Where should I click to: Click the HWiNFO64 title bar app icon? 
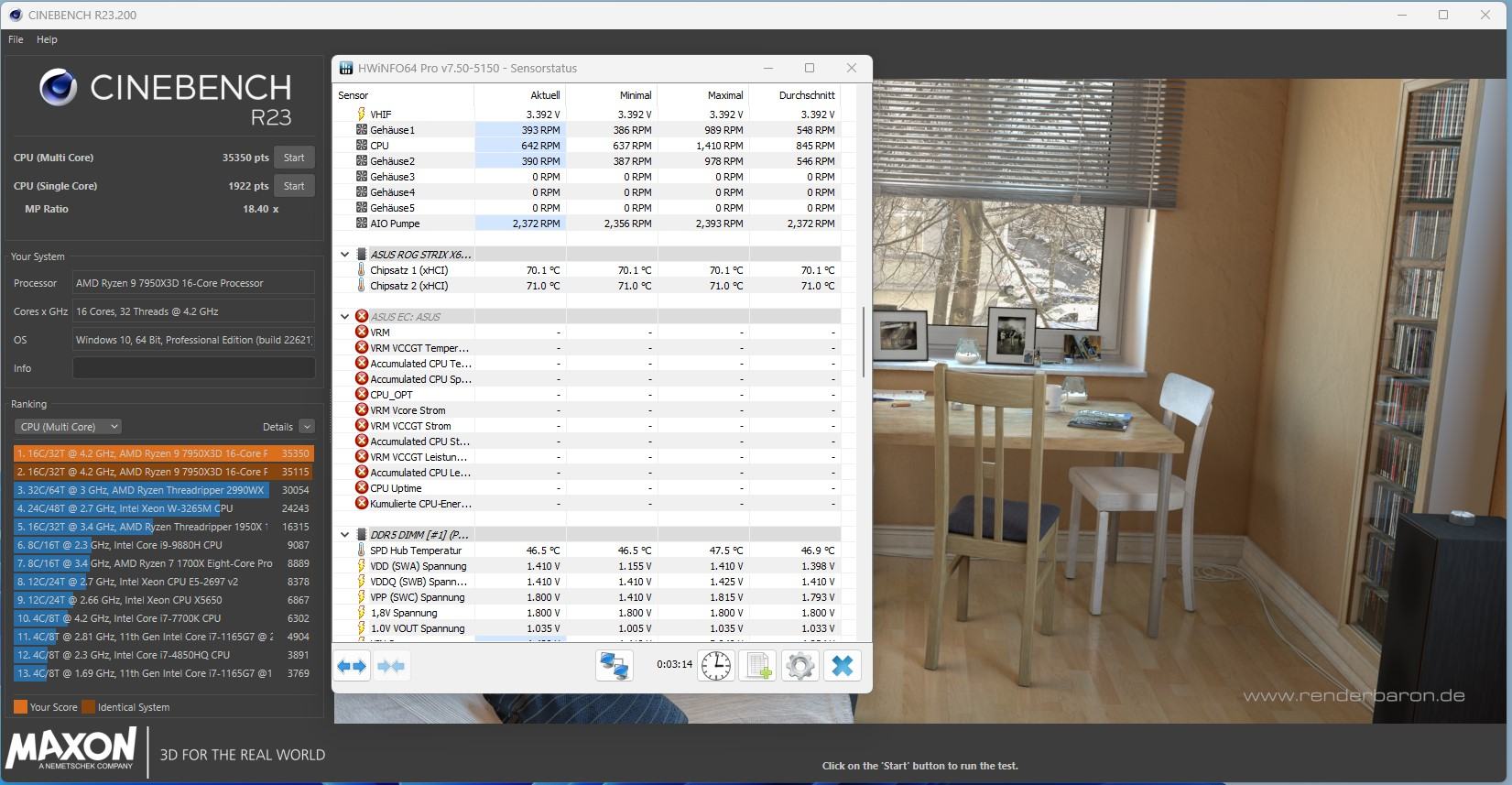pos(345,68)
